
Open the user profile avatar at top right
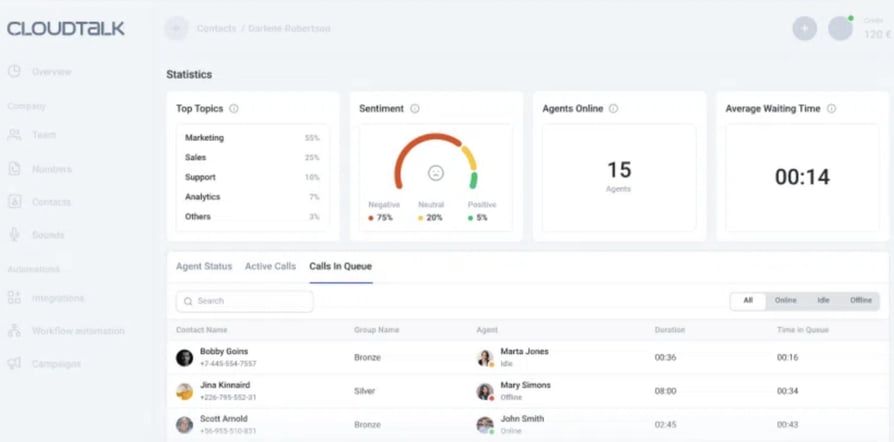pyautogui.click(x=840, y=28)
